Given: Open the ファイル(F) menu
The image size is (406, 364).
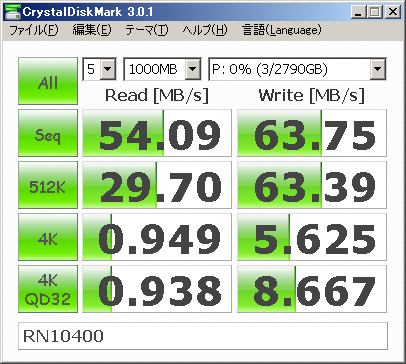Looking at the screenshot, I should tap(34, 30).
